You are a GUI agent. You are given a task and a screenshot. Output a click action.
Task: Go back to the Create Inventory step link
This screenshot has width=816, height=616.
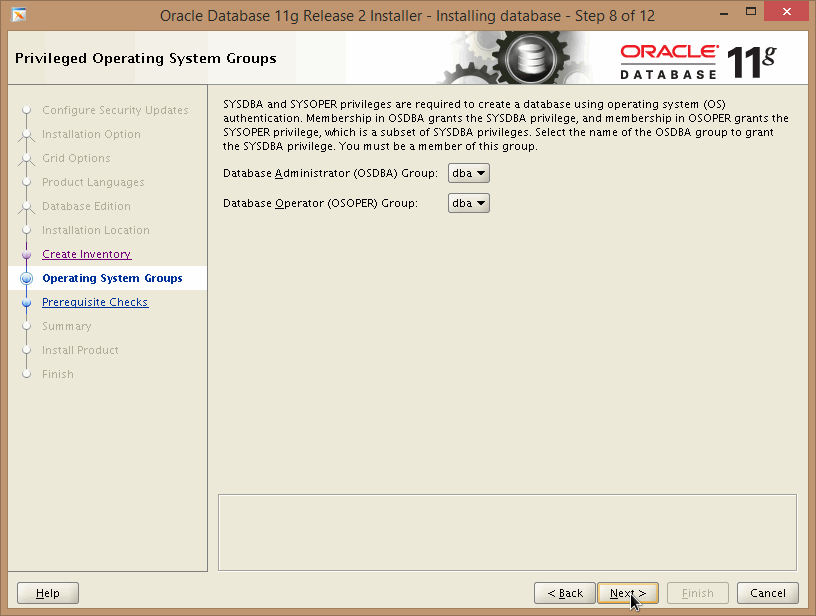(86, 255)
